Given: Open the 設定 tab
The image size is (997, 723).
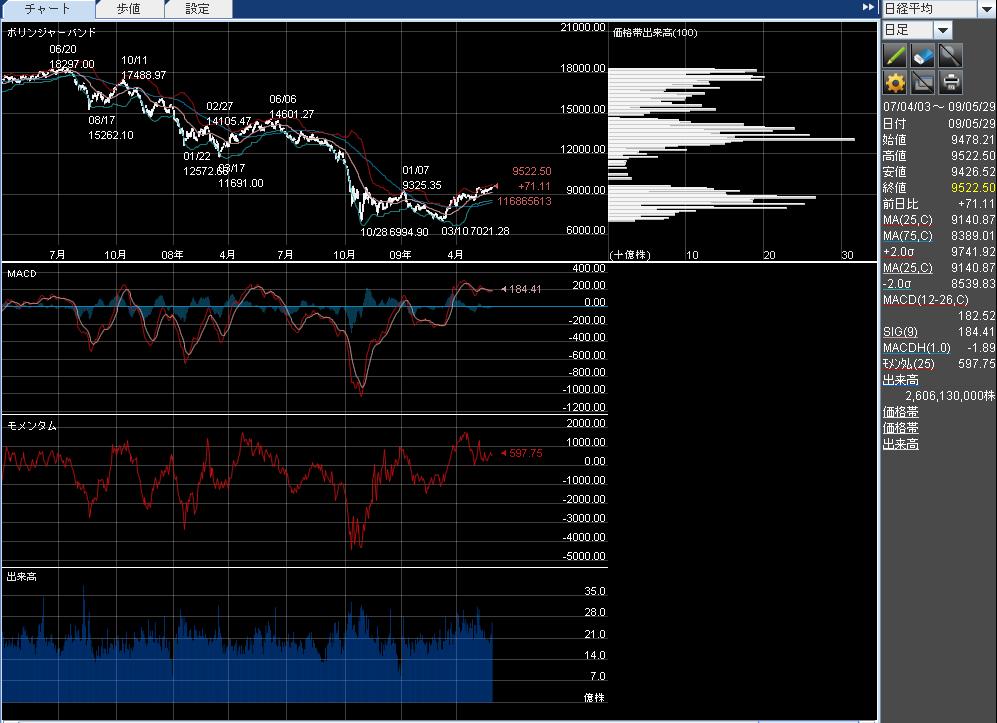Looking at the screenshot, I should tap(198, 9).
